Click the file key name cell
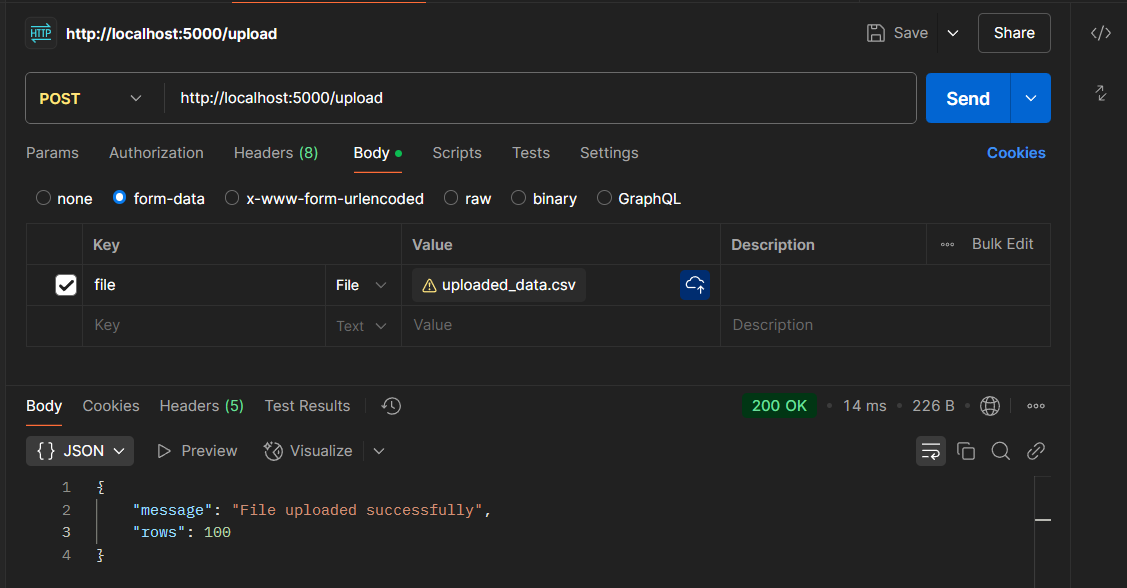This screenshot has width=1127, height=588. tap(203, 285)
